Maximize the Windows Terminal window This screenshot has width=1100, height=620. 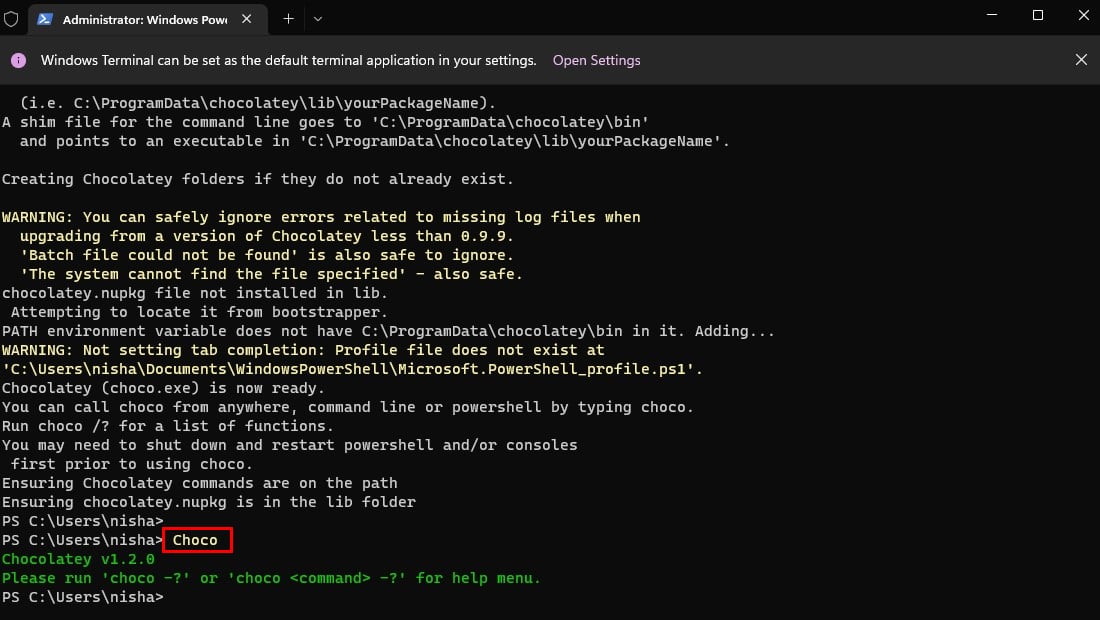[x=1037, y=16]
